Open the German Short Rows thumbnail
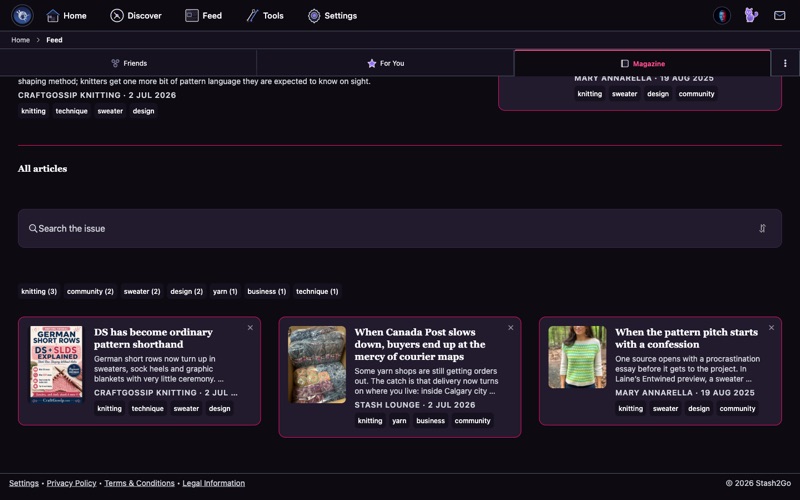This screenshot has height=500, width=800. (x=56, y=364)
